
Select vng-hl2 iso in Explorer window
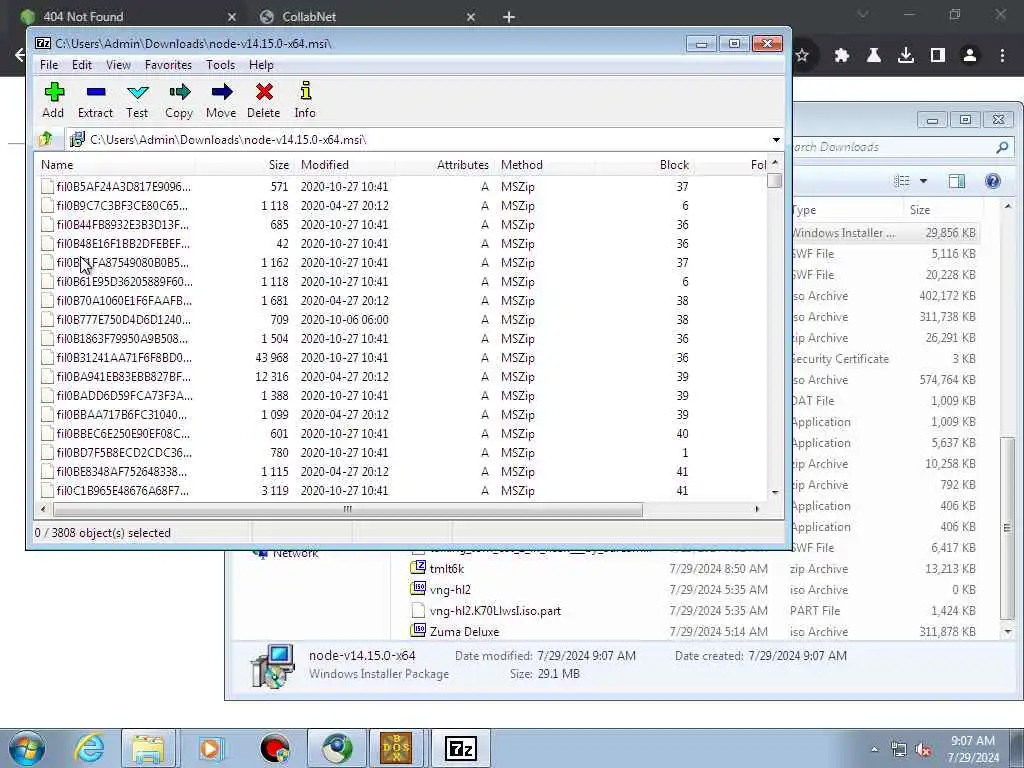pyautogui.click(x=450, y=590)
